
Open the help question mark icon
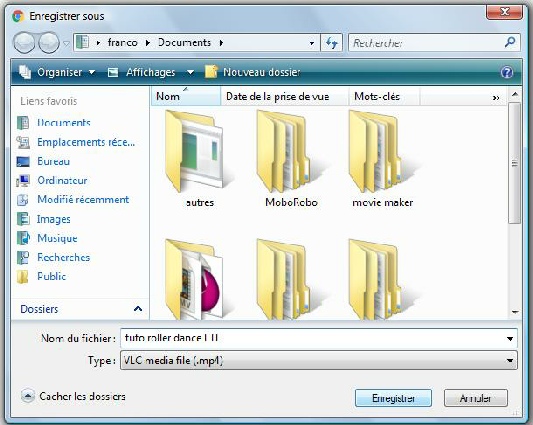click(506, 72)
